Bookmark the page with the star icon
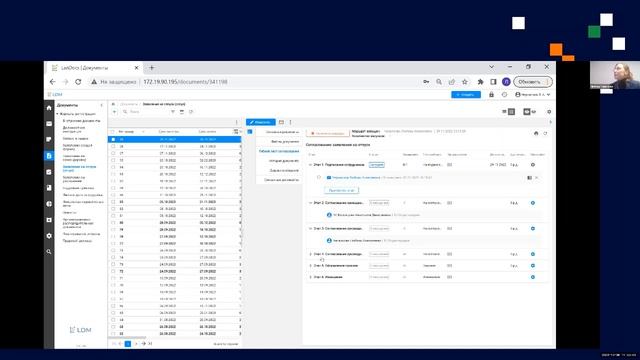This screenshot has width=640, height=360. click(x=464, y=82)
